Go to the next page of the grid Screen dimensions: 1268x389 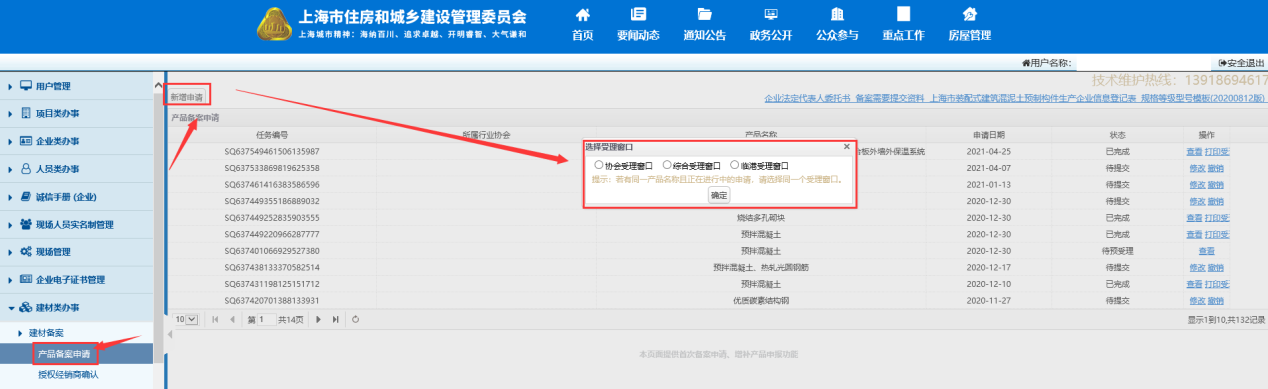coord(319,319)
